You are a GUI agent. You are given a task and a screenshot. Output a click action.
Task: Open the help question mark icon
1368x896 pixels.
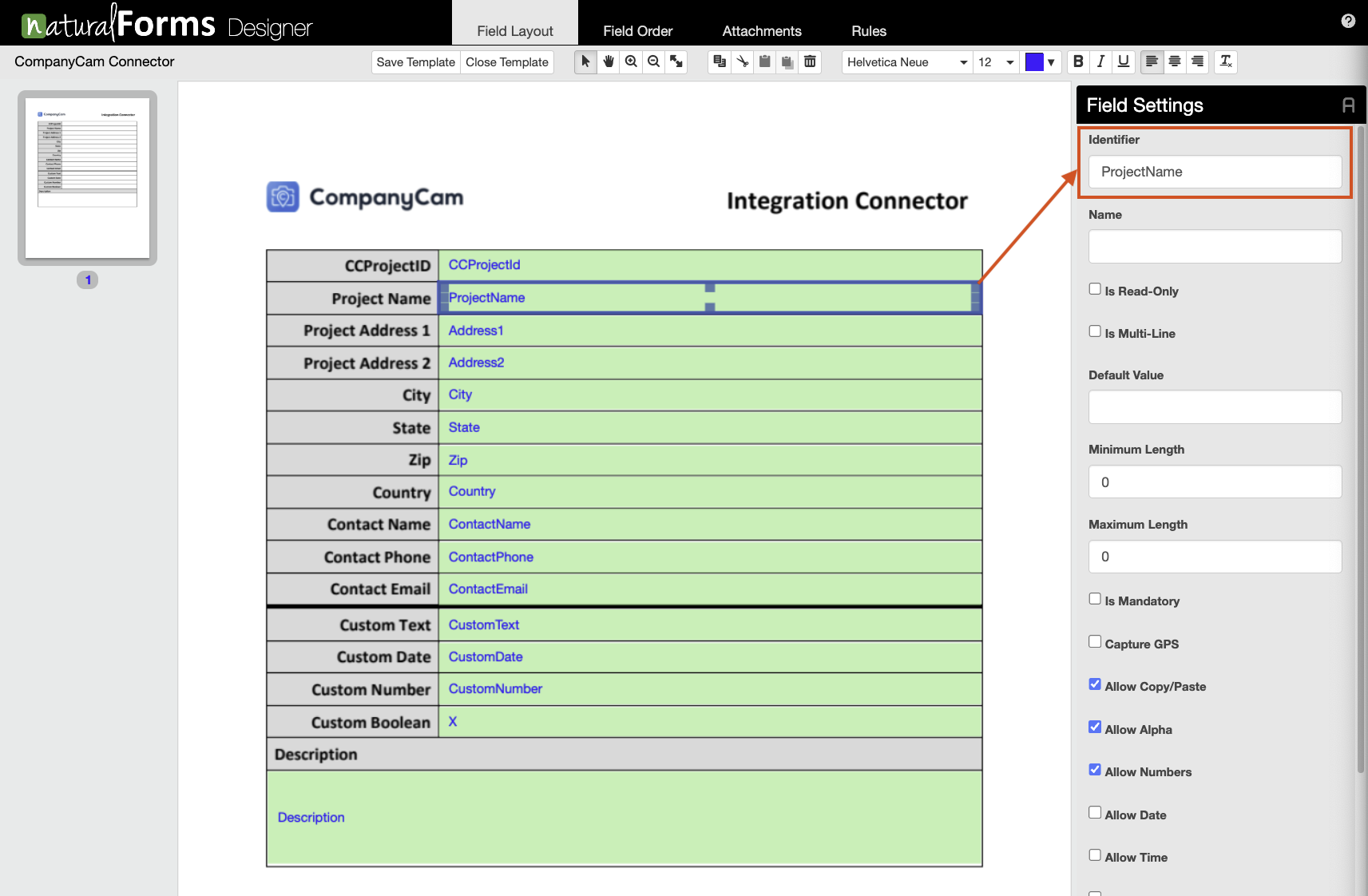(x=1348, y=21)
